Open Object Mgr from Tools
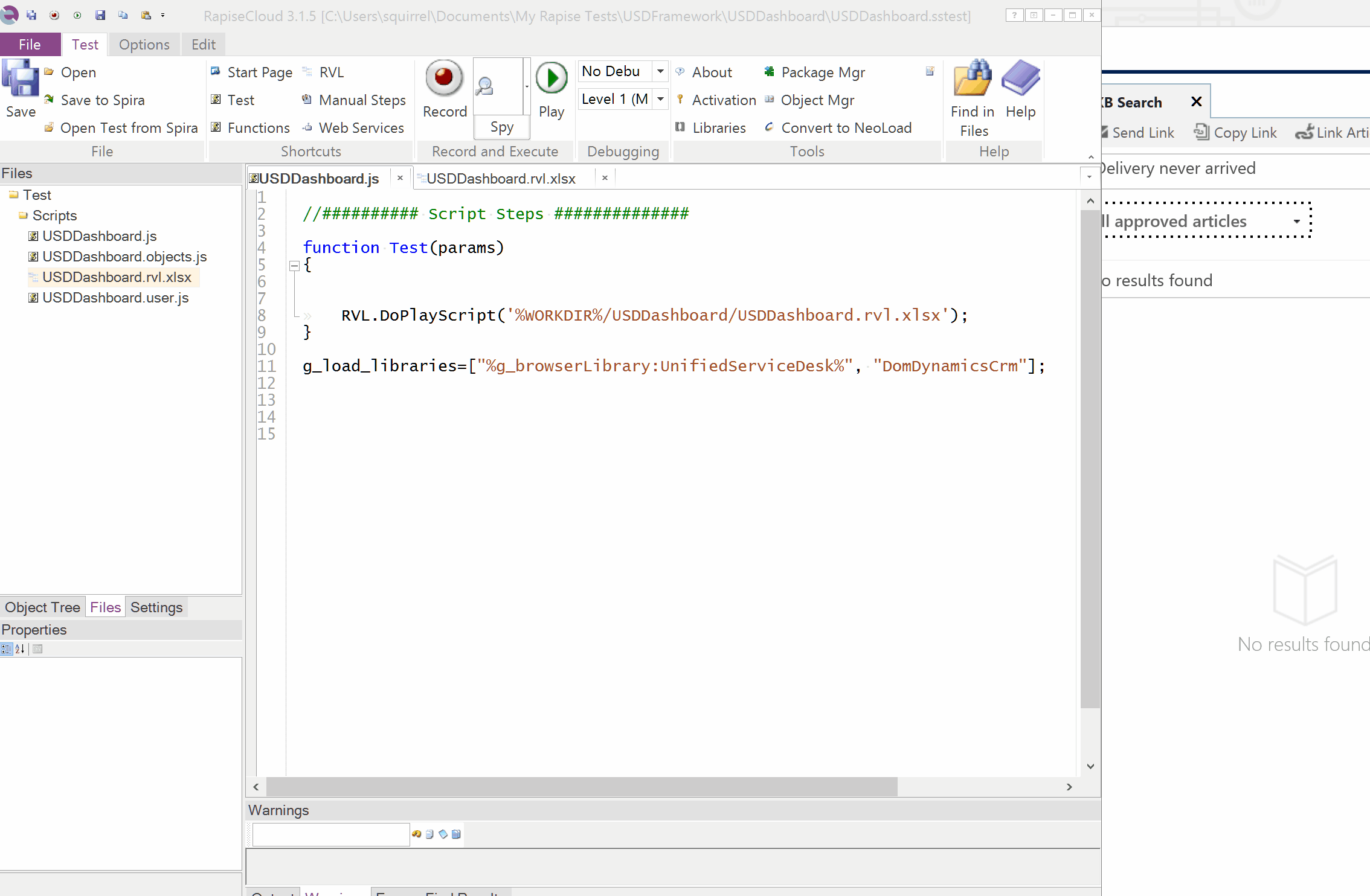The width and height of the screenshot is (1370, 896). (x=817, y=100)
